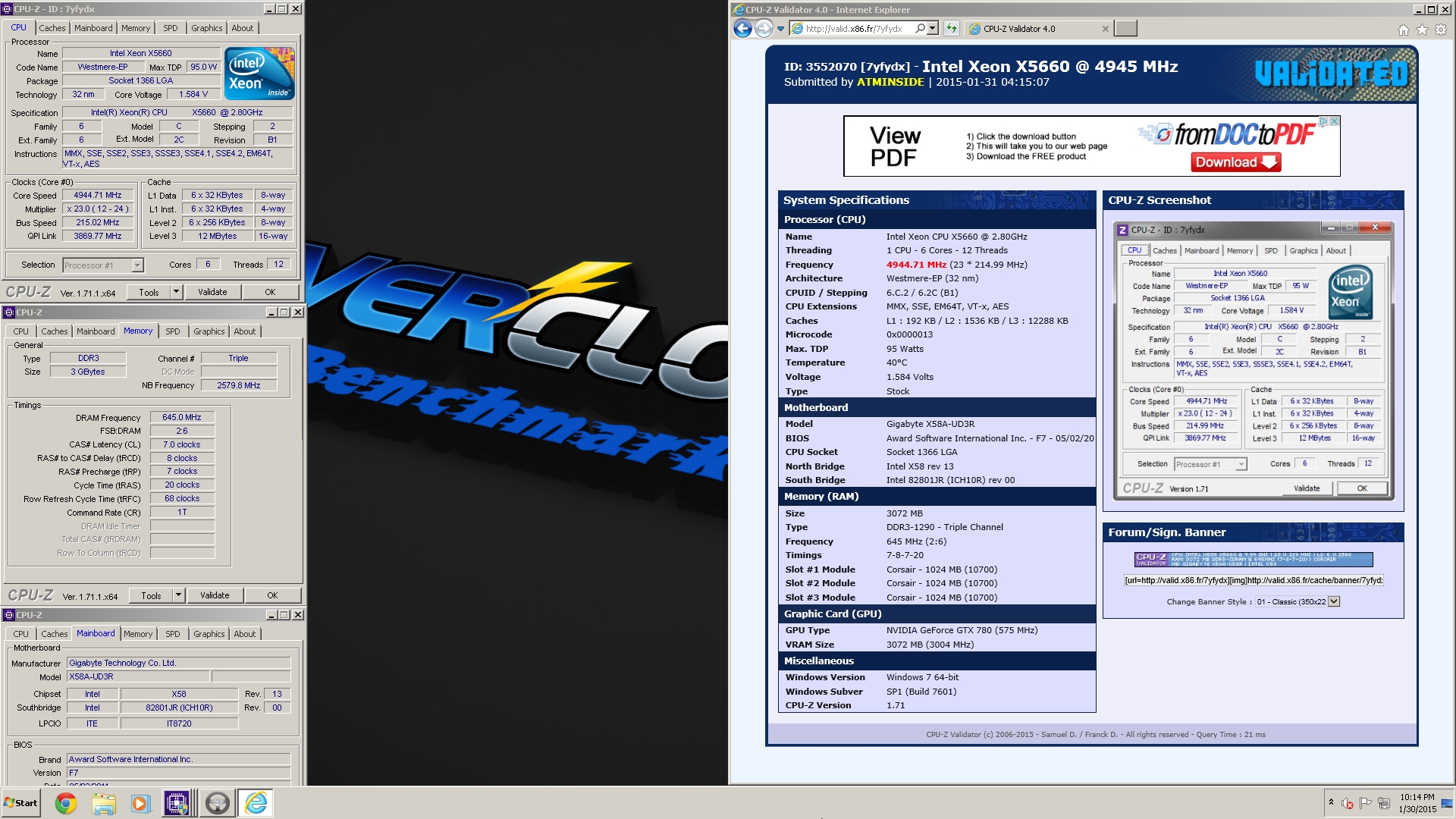Click the Show desktop tray icon
The height and width of the screenshot is (819, 1456).
point(1448,803)
